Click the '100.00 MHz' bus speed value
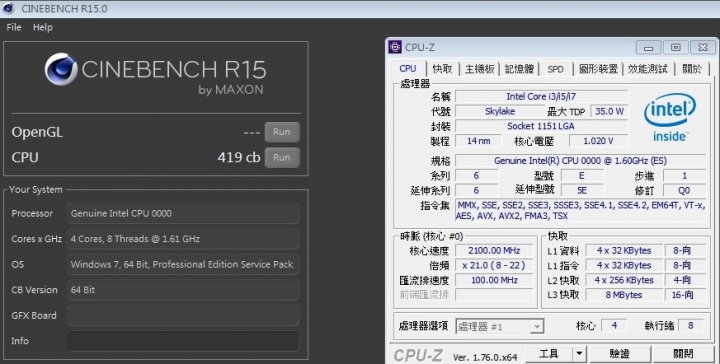720x364 pixels. click(x=494, y=280)
